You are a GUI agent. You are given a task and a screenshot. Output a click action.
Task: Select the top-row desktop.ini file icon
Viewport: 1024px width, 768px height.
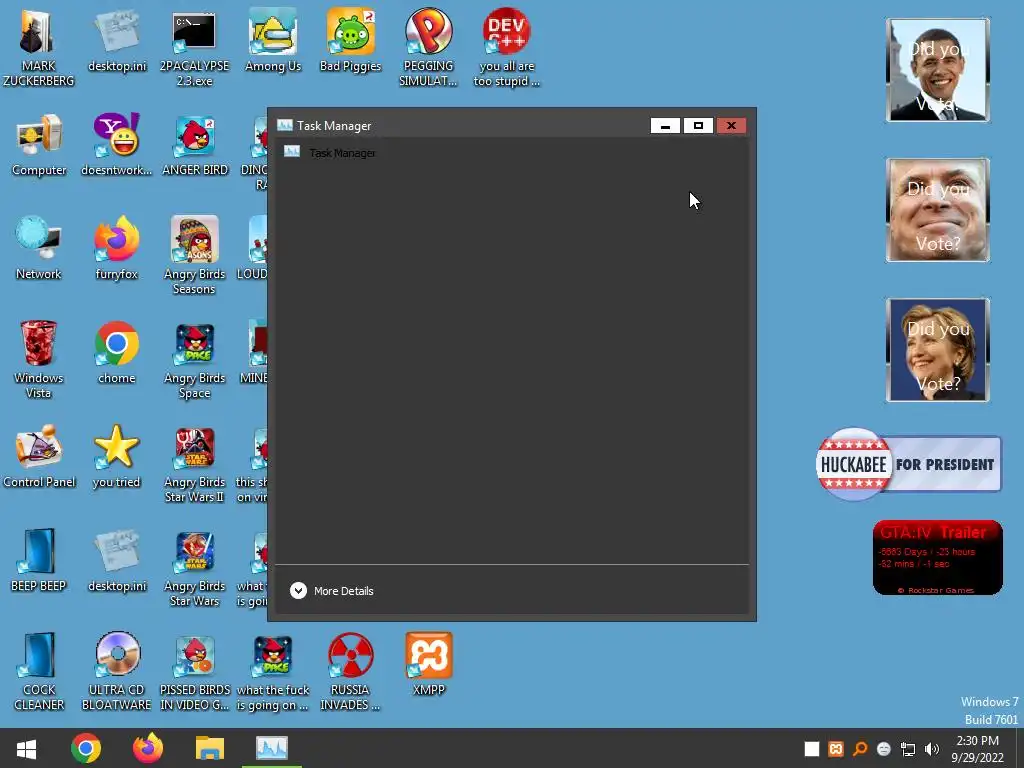(117, 40)
